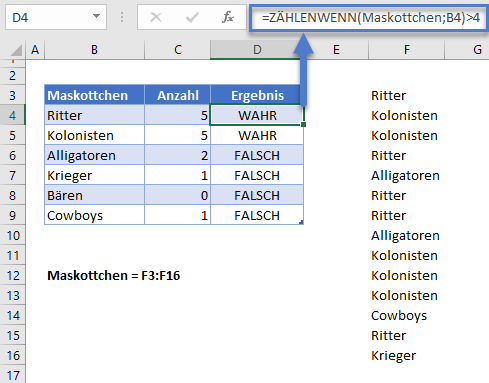489x383 pixels.
Task: Select cell F15 containing Ritter
Action: click(406, 335)
